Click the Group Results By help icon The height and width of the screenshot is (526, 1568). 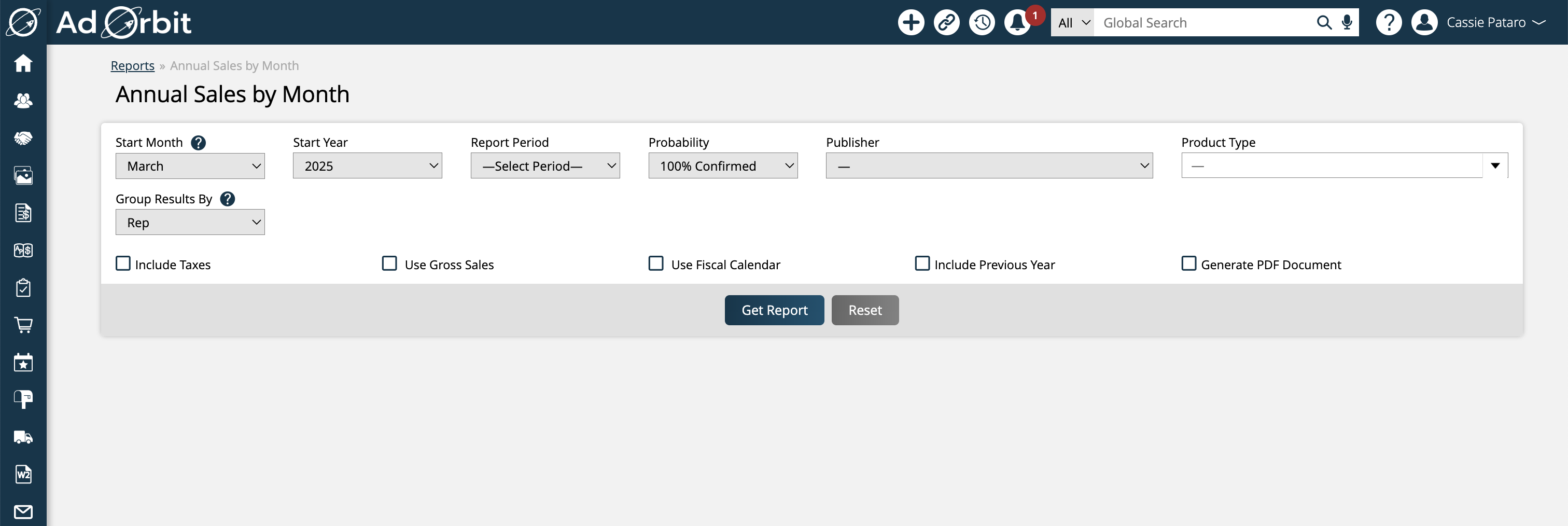(x=228, y=199)
